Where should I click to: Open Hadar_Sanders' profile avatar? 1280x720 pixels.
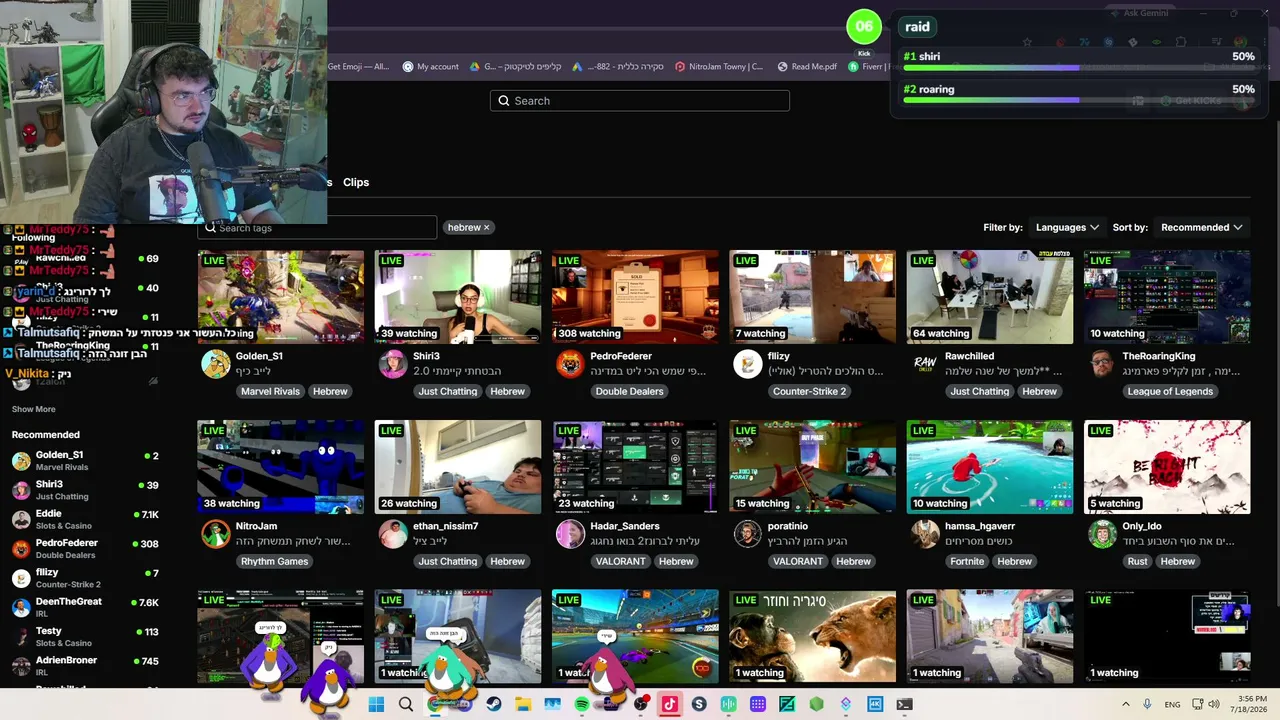click(570, 534)
